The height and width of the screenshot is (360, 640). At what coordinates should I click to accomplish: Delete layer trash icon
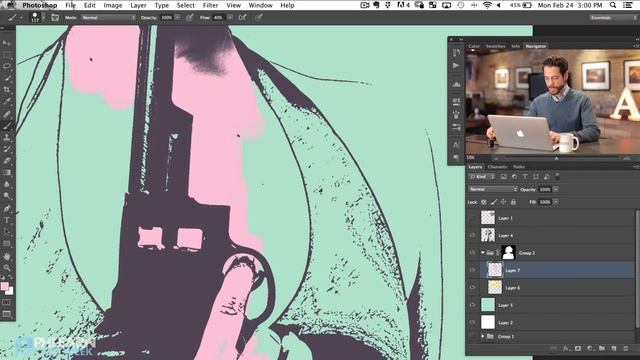625,349
